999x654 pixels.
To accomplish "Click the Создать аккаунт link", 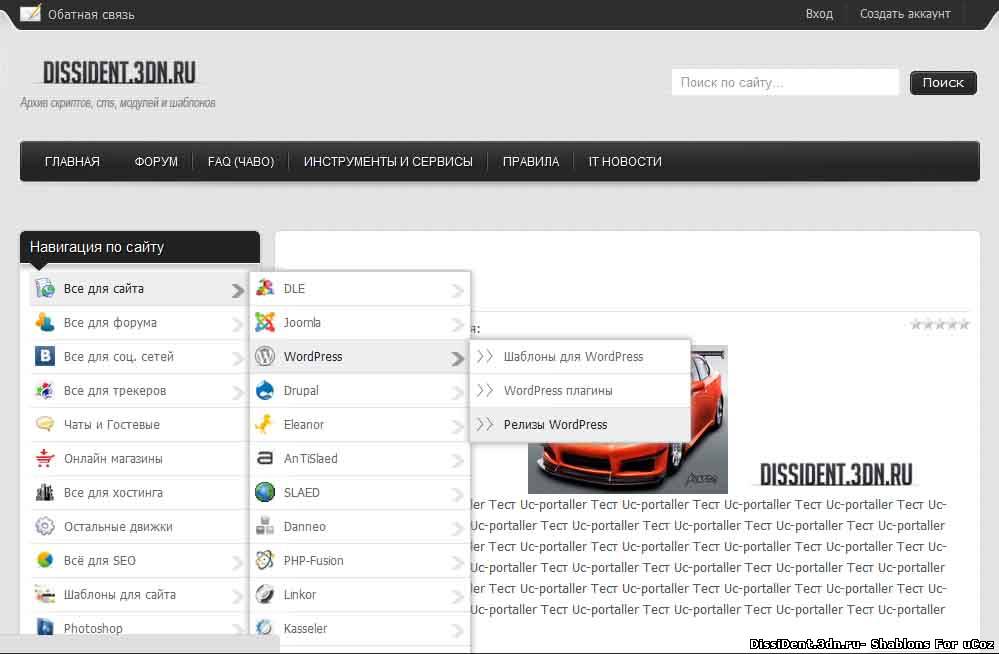I will tap(905, 13).
